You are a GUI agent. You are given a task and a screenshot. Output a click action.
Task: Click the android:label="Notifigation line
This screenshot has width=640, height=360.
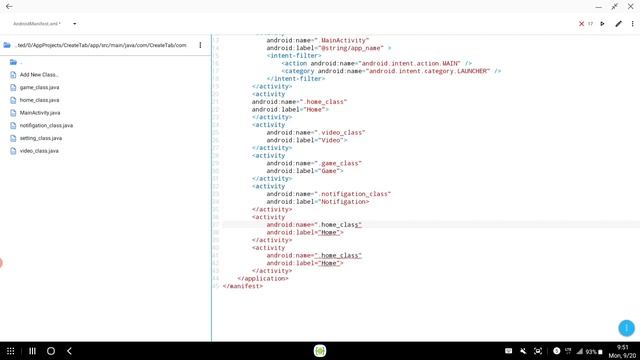click(x=318, y=202)
